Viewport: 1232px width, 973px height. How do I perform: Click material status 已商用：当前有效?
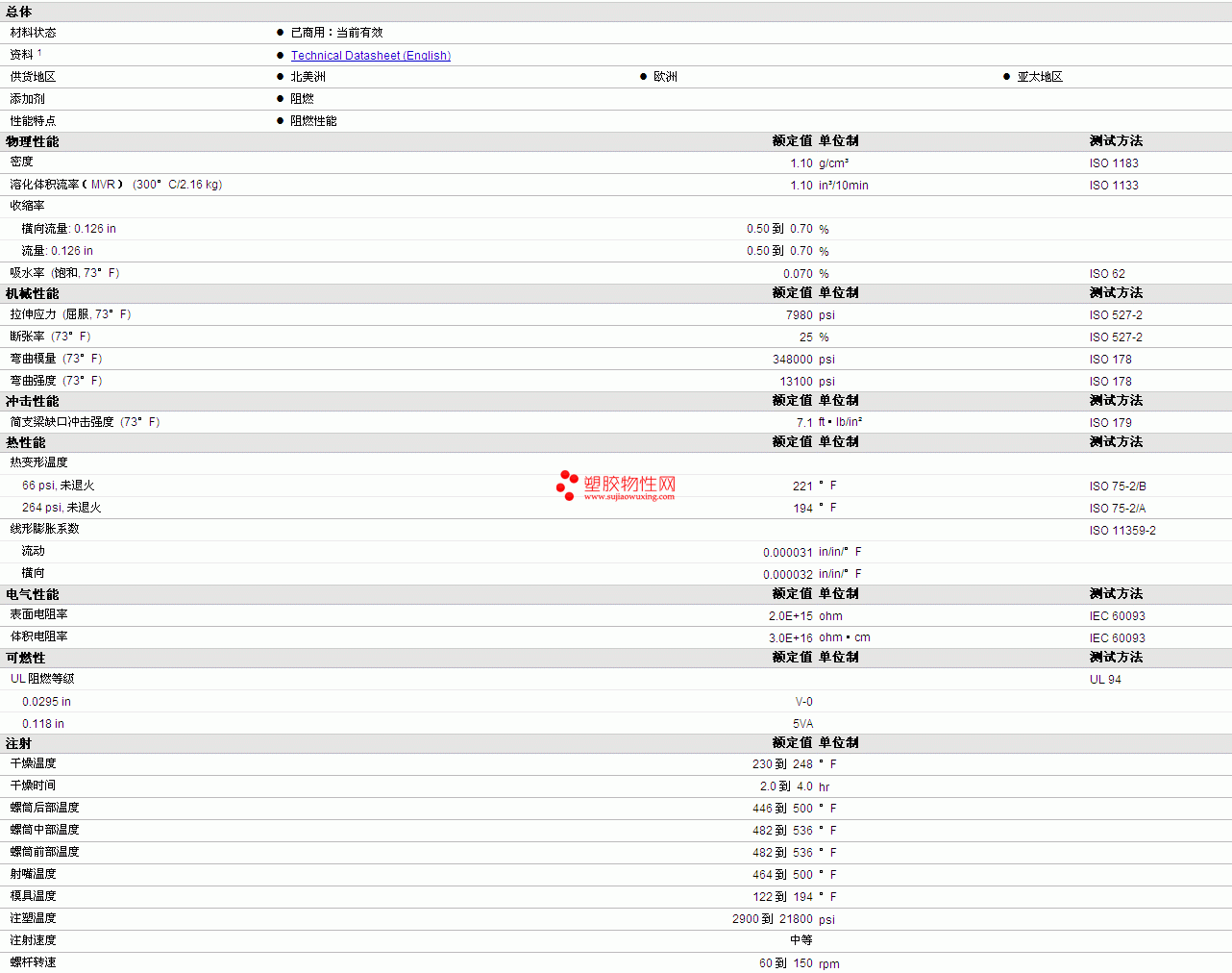click(x=337, y=33)
